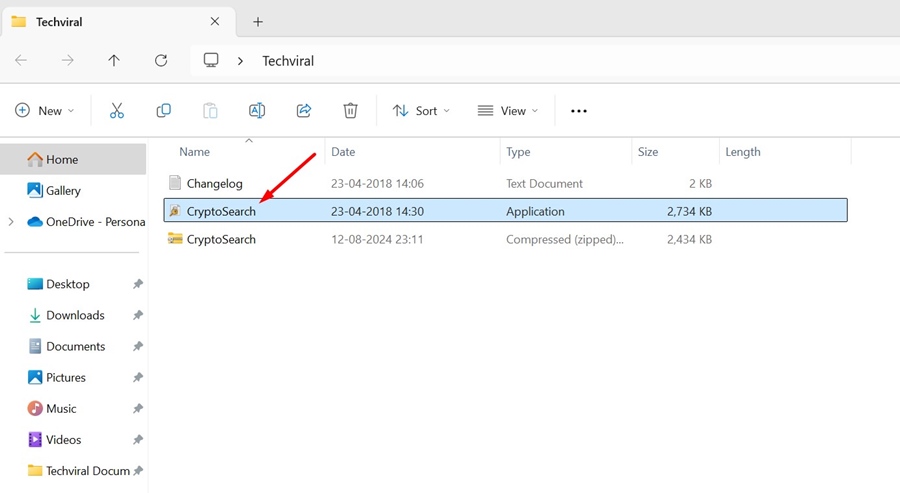Click the CryptoSearch zipped folder icon
900x493 pixels.
tap(175, 238)
